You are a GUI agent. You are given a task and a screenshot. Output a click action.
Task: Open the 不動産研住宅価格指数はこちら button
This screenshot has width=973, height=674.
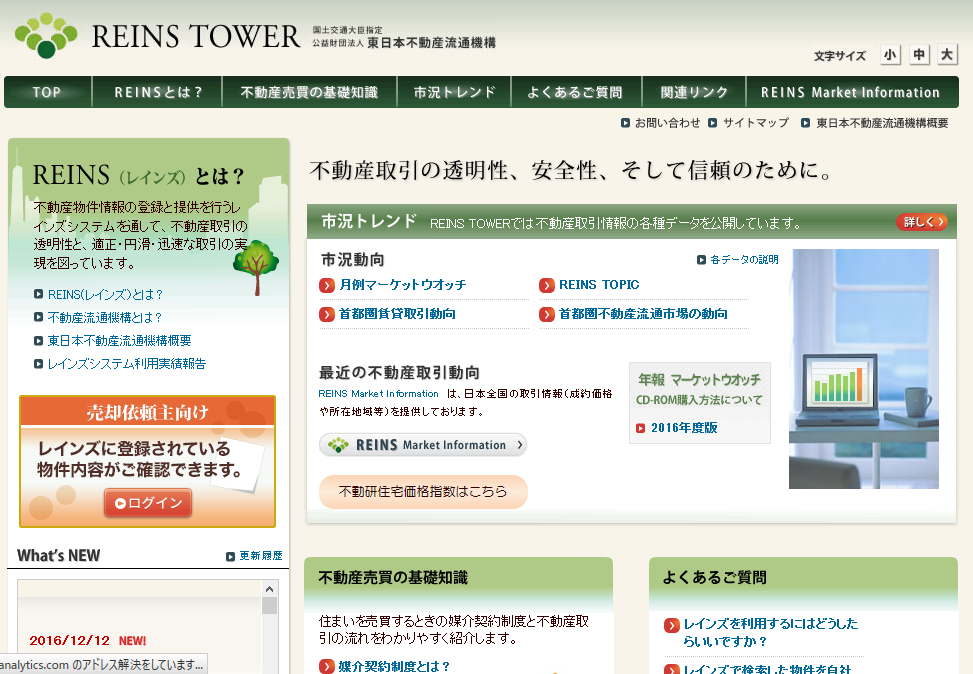point(423,492)
